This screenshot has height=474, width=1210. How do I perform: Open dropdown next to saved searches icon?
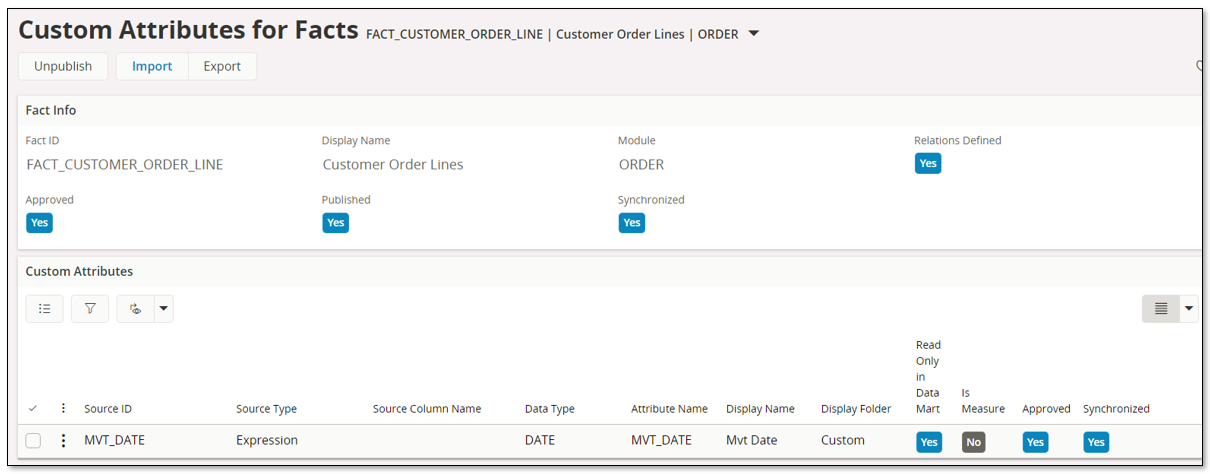click(x=163, y=309)
